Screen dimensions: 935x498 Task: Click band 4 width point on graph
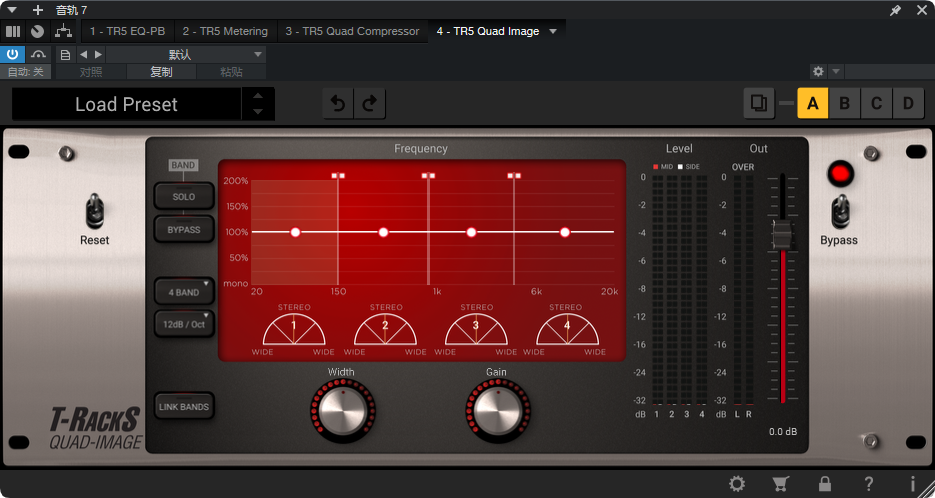[565, 232]
